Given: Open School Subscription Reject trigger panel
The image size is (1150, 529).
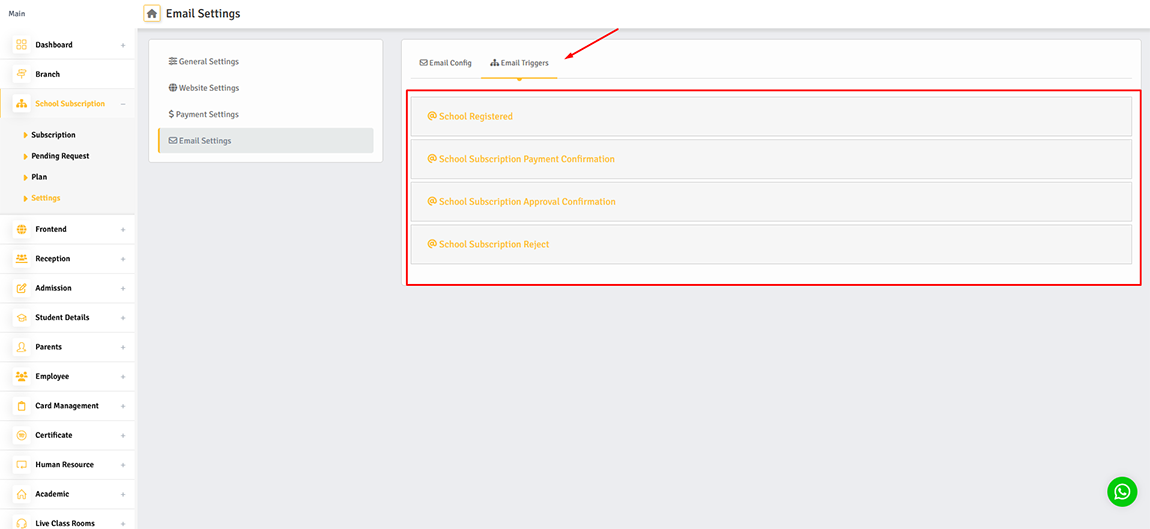Looking at the screenshot, I should 493,245.
